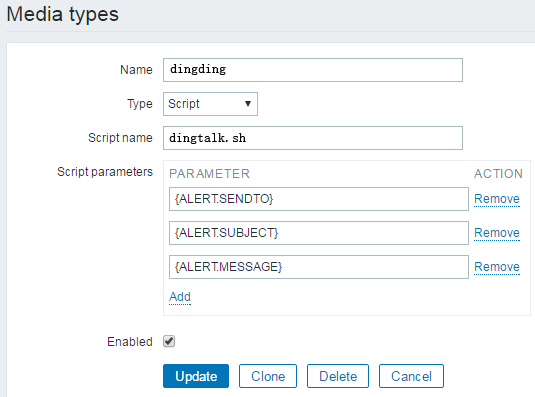535x397 pixels.
Task: Click the Enabled label text
Action: pos(130,341)
